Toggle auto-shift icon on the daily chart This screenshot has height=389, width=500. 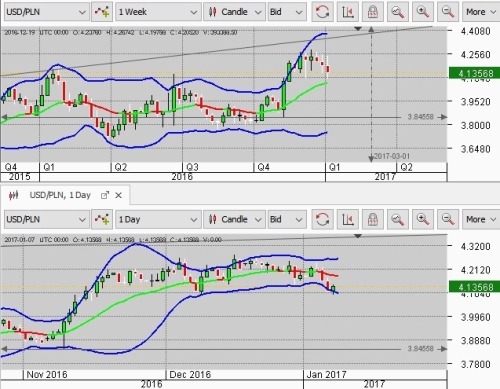pyautogui.click(x=347, y=219)
